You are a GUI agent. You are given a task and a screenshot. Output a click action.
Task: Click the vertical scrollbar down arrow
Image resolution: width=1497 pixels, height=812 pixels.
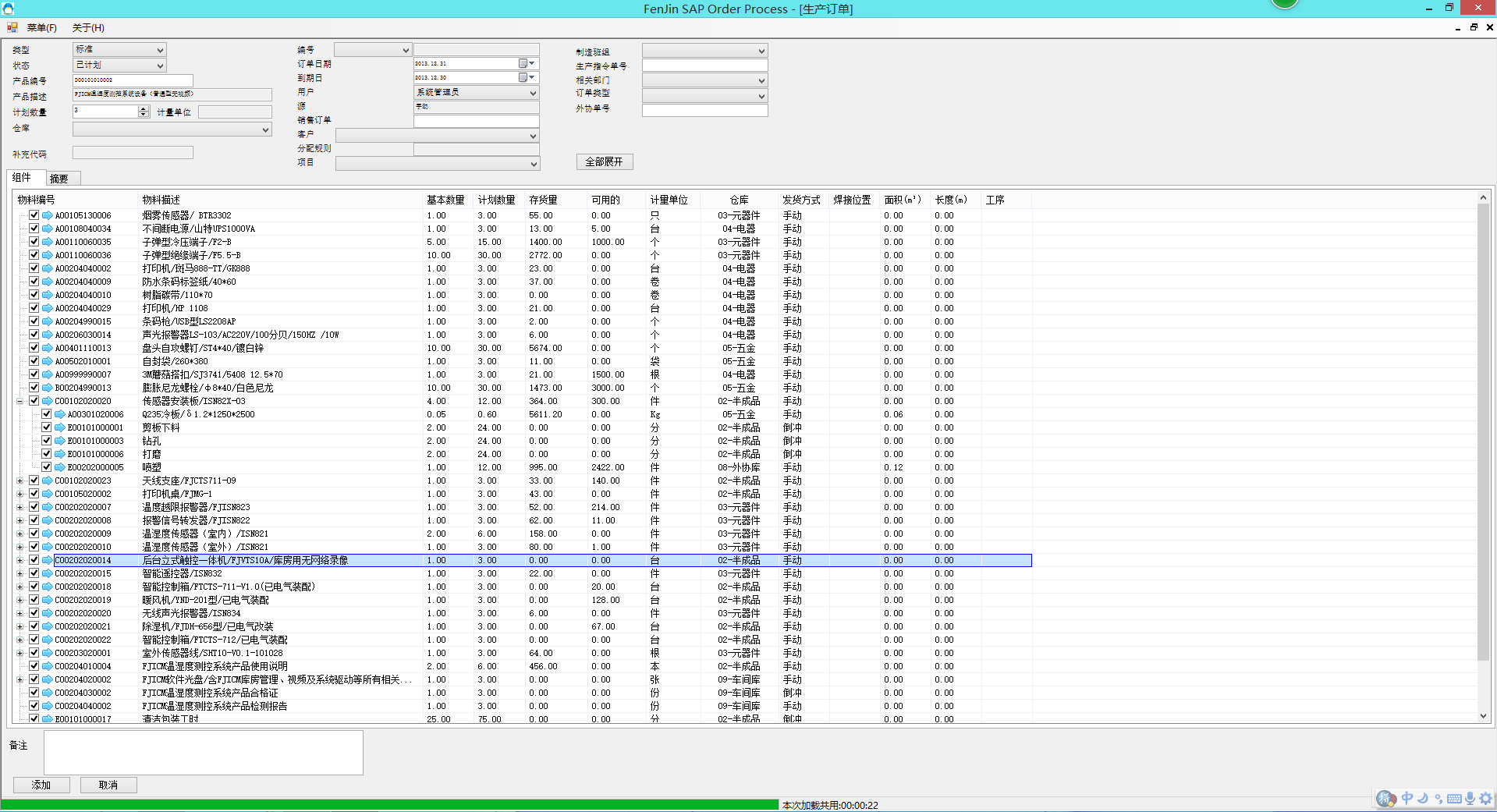click(1483, 716)
